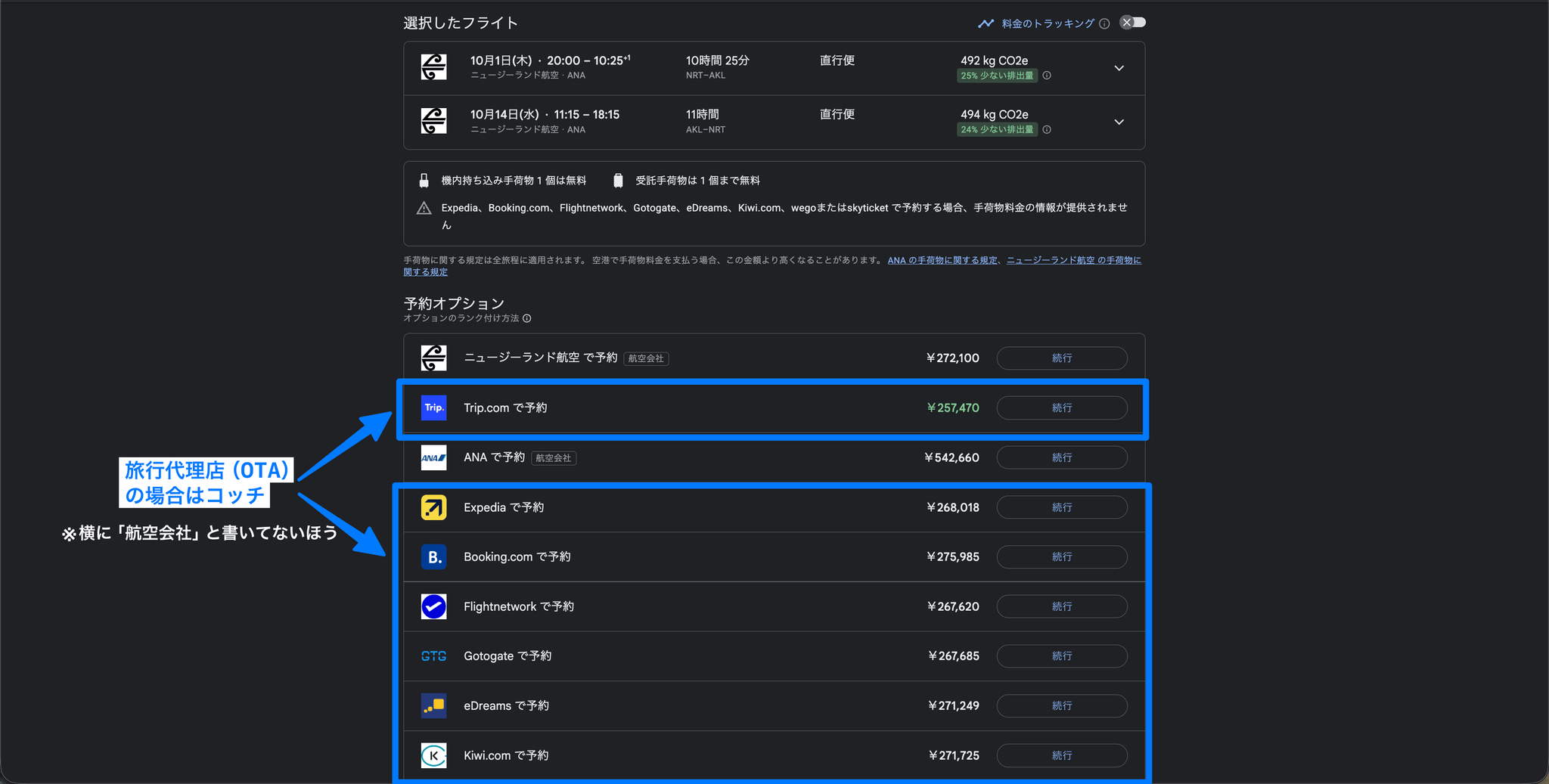Click 続行 for Gotogate booking

pos(1062,655)
